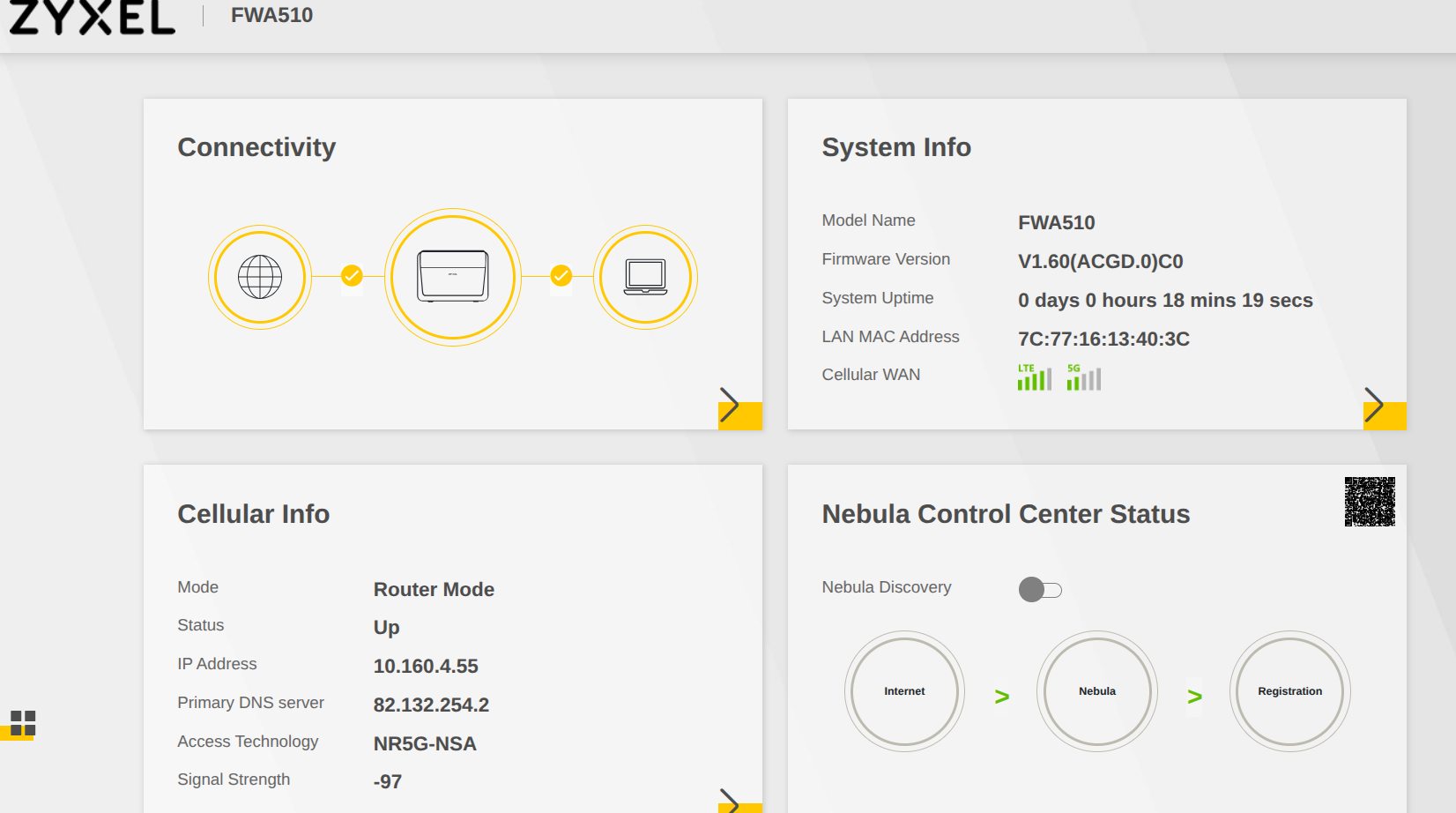Viewport: 1456px width, 813px height.
Task: Click the Cellular WAN label
Action: point(871,375)
